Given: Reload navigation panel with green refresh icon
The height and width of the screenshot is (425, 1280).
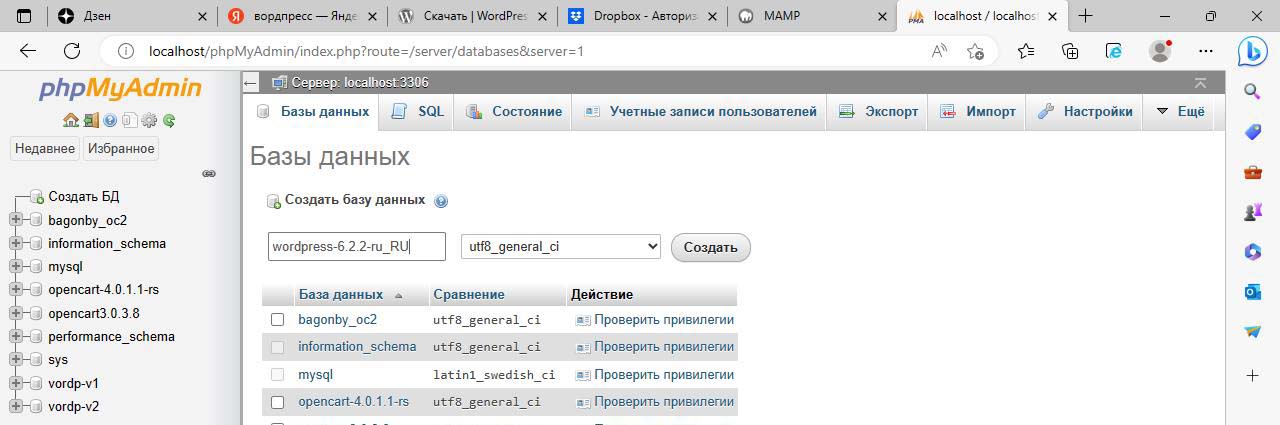Looking at the screenshot, I should click(x=169, y=120).
